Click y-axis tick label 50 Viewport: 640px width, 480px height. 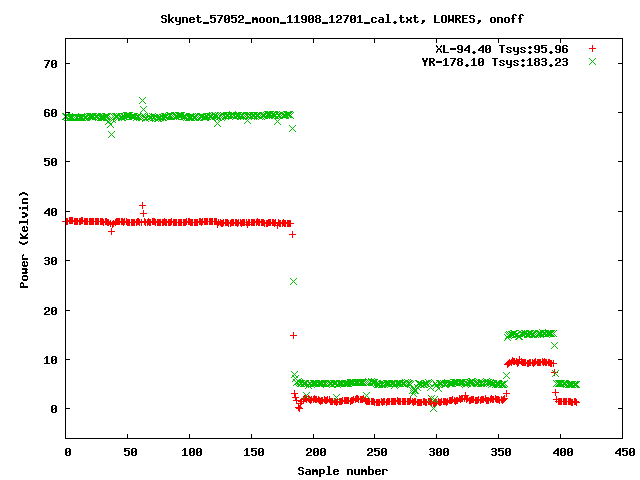pyautogui.click(x=51, y=162)
